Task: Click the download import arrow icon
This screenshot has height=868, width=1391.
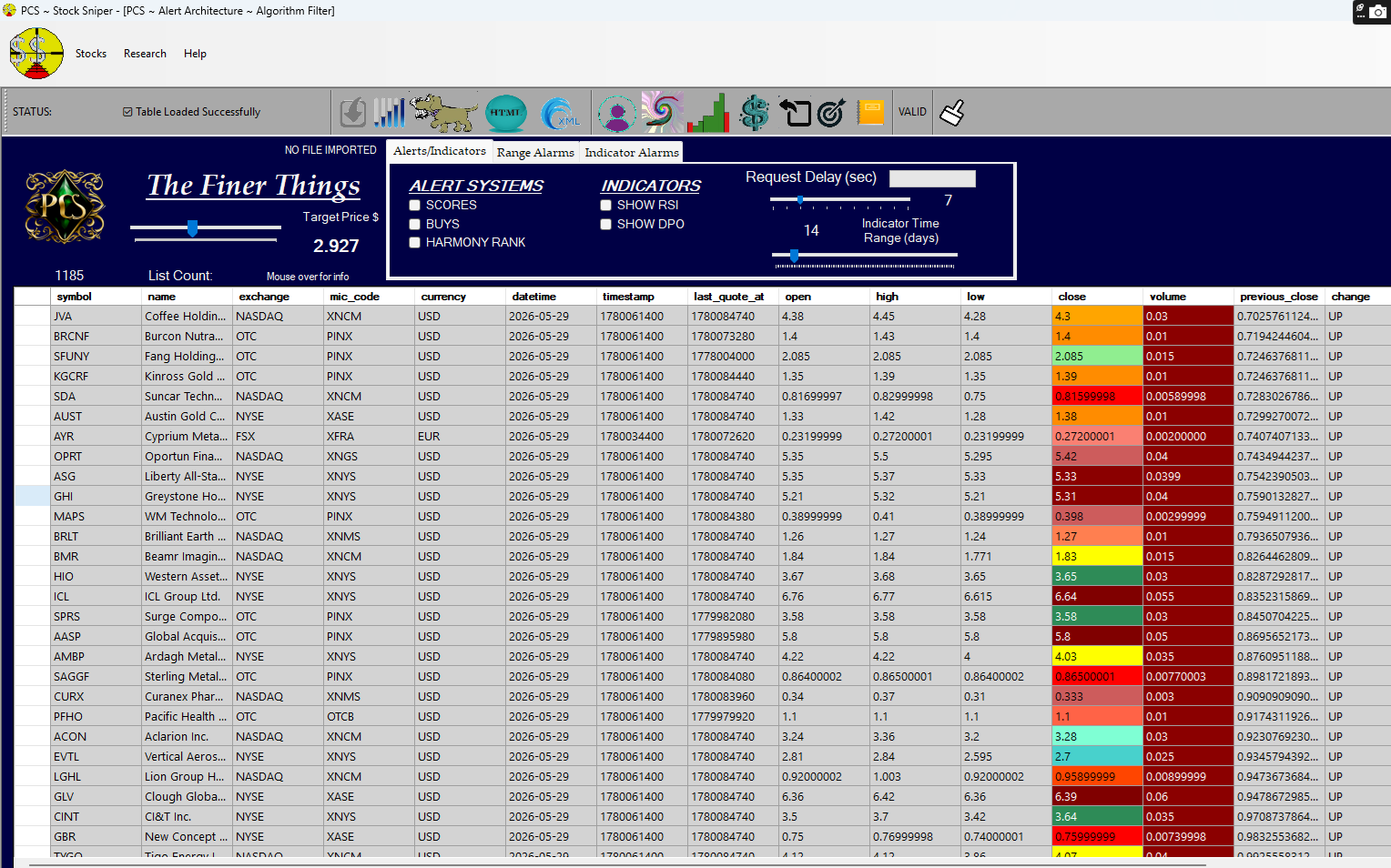Action: point(353,113)
